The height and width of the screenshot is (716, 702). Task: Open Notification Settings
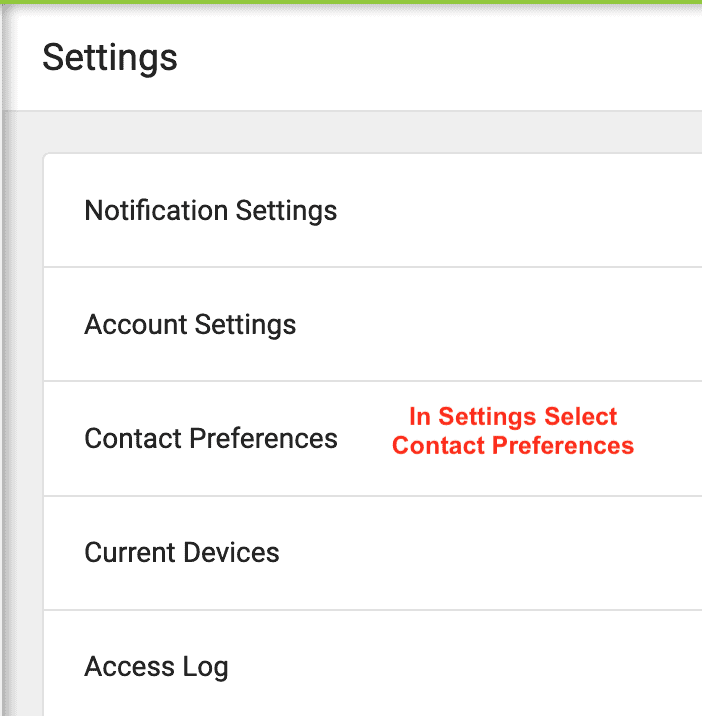pos(210,211)
